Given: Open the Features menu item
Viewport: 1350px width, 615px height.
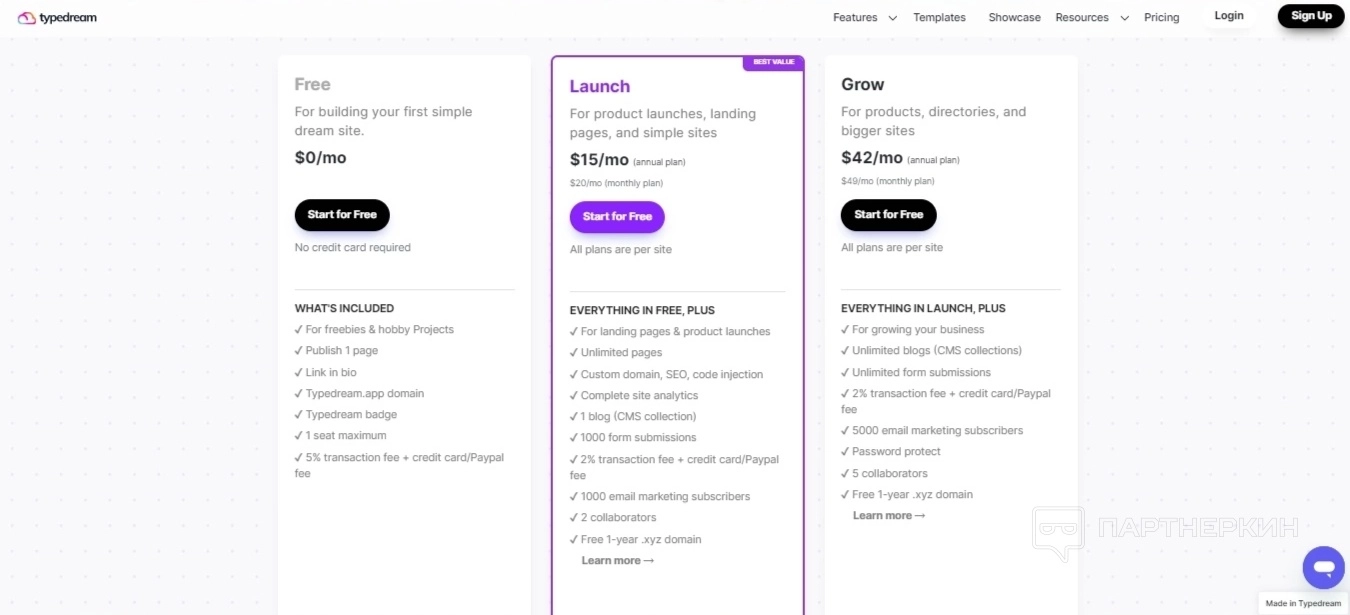Looking at the screenshot, I should tap(855, 17).
